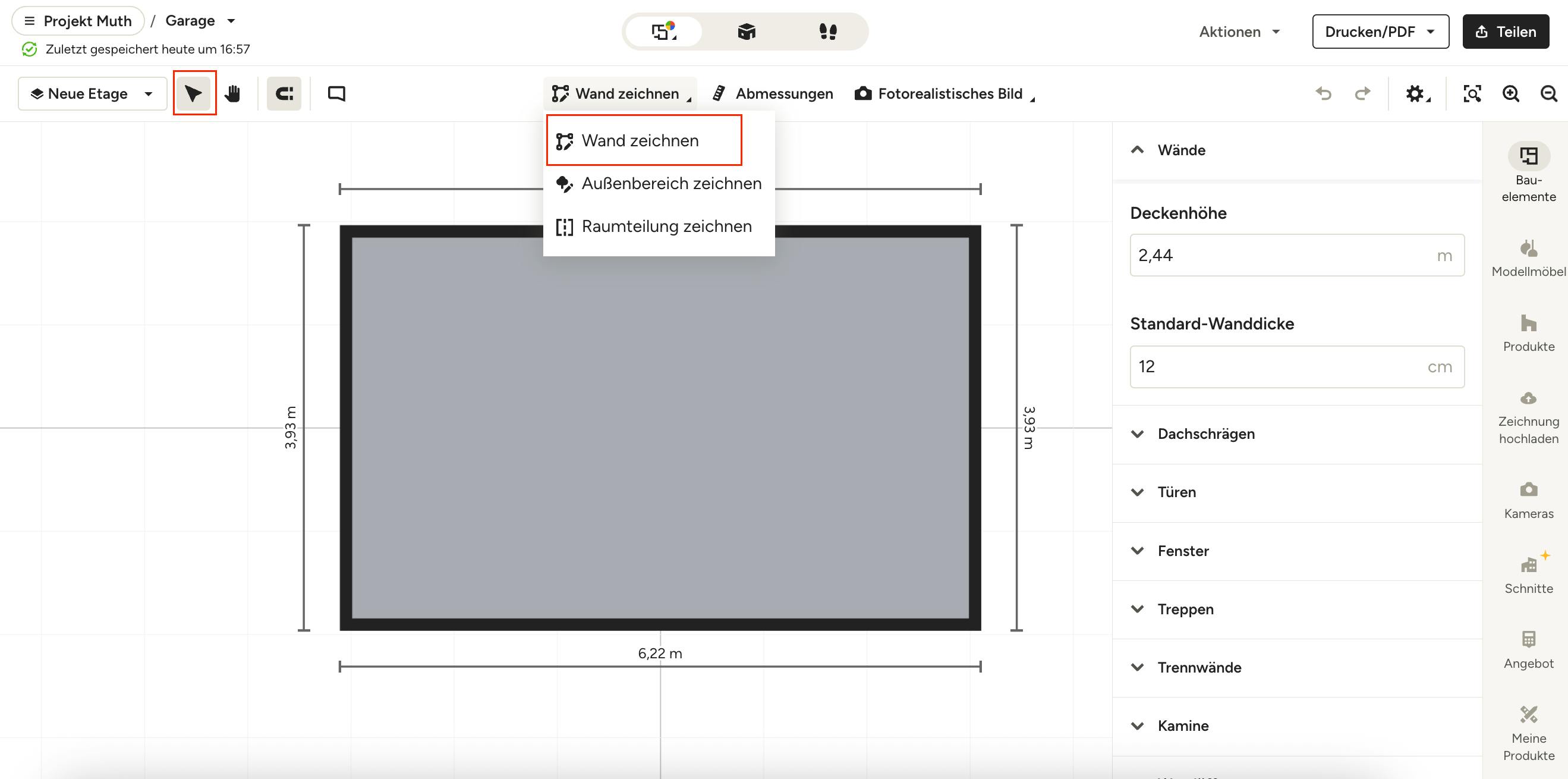This screenshot has height=779, width=1568.
Task: Open the Garage project dropdown
Action: point(200,21)
